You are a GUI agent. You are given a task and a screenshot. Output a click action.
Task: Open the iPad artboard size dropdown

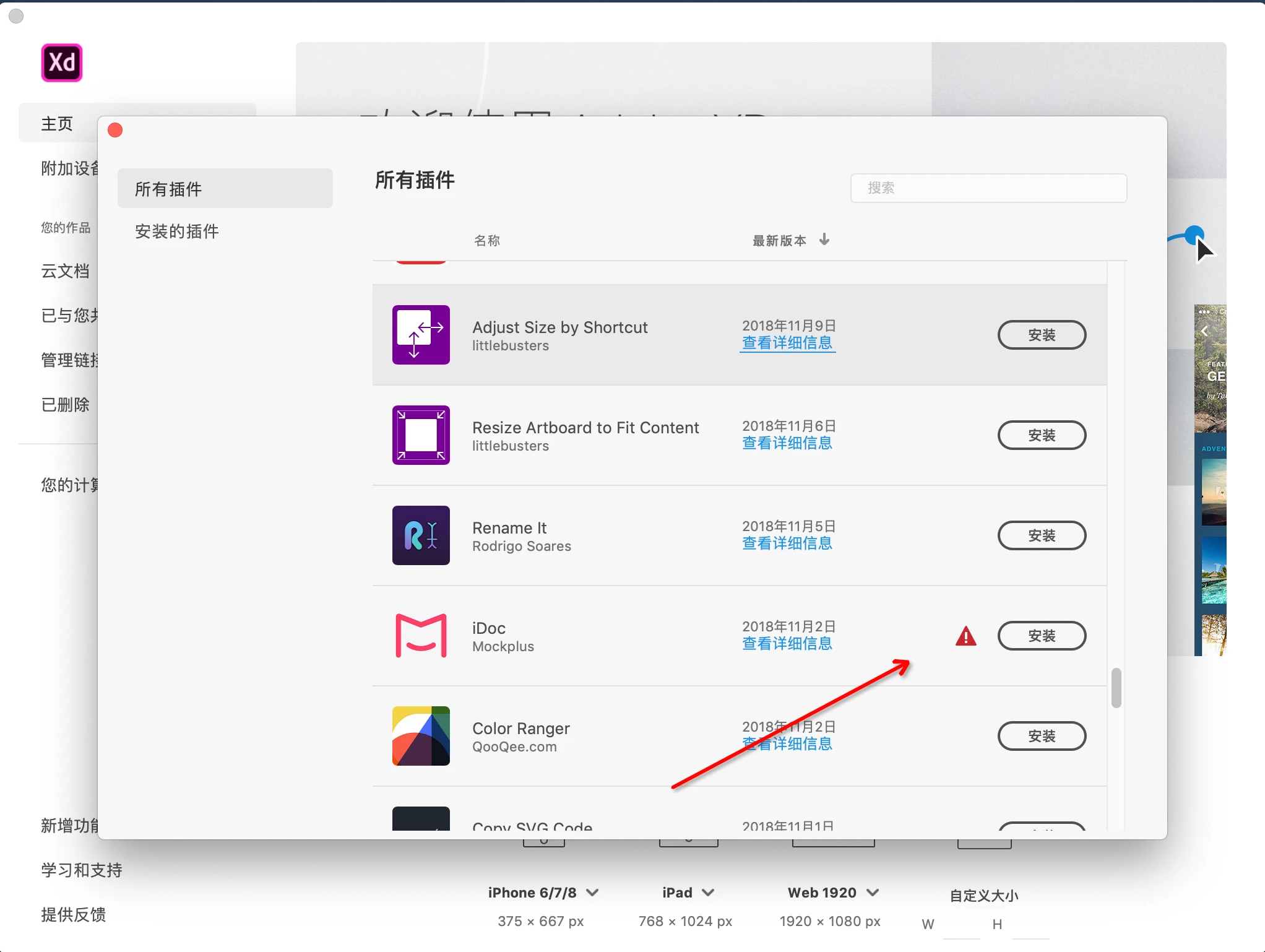(708, 893)
